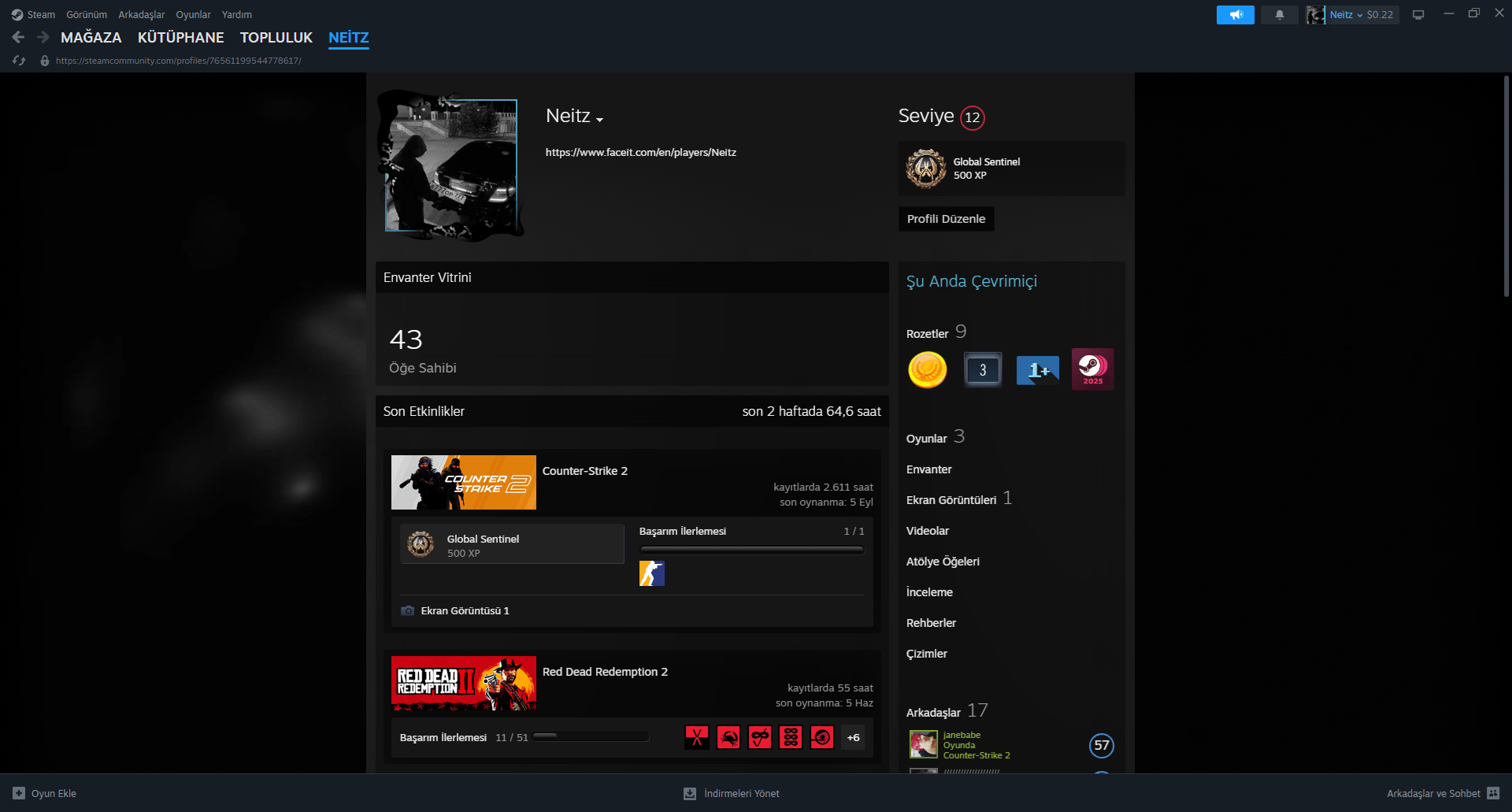1512x812 pixels.
Task: Open the Videolar link
Action: pyautogui.click(x=928, y=531)
